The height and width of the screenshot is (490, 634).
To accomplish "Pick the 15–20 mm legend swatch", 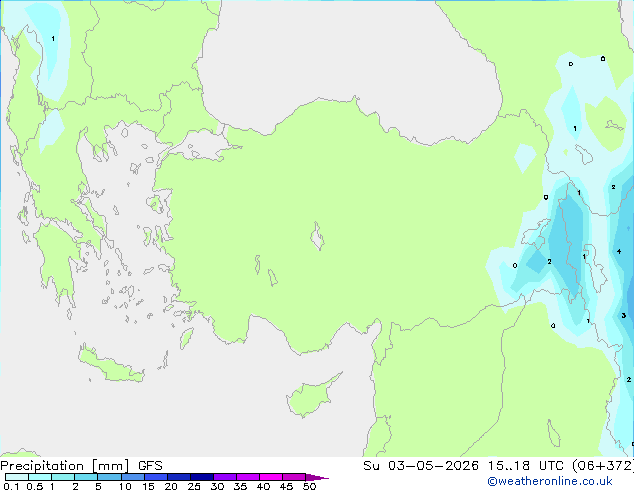I will click(156, 477).
